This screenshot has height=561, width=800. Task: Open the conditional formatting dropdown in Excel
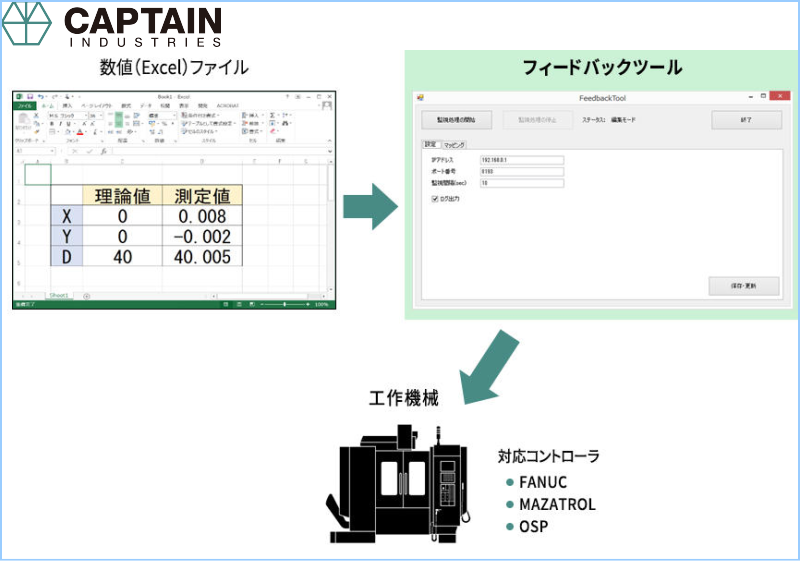click(201, 115)
